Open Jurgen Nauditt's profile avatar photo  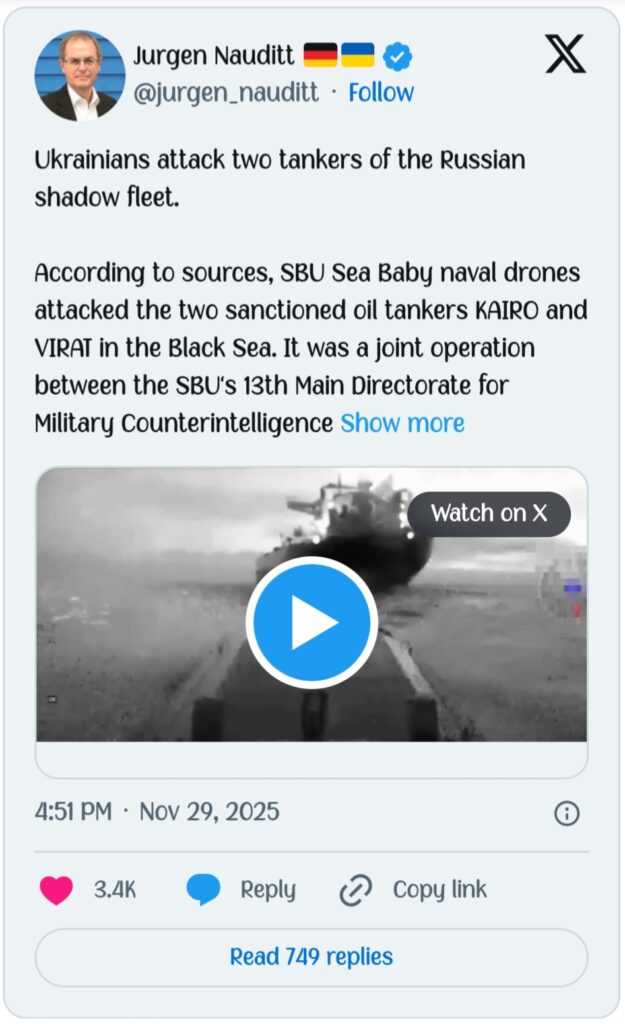79,75
